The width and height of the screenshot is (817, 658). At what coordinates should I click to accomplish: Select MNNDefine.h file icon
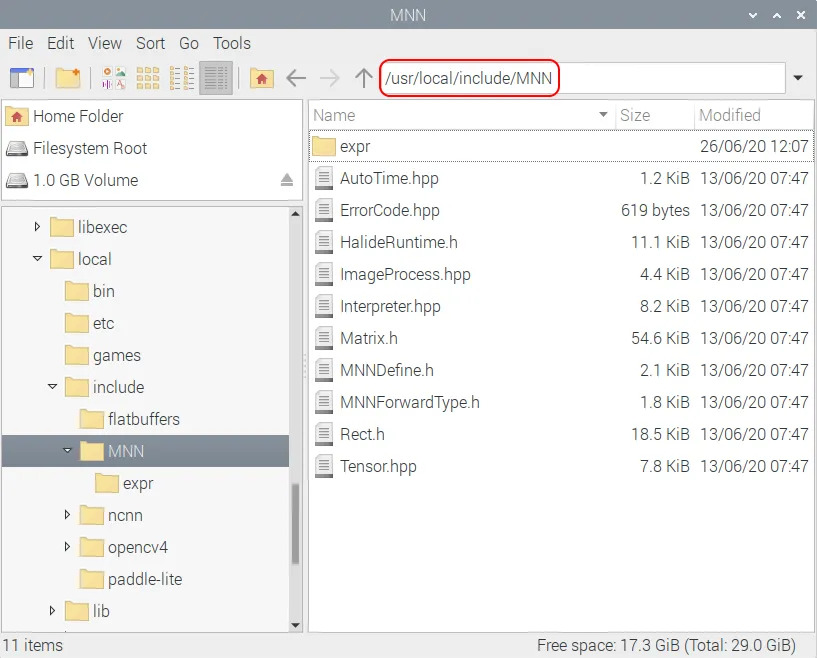(324, 370)
